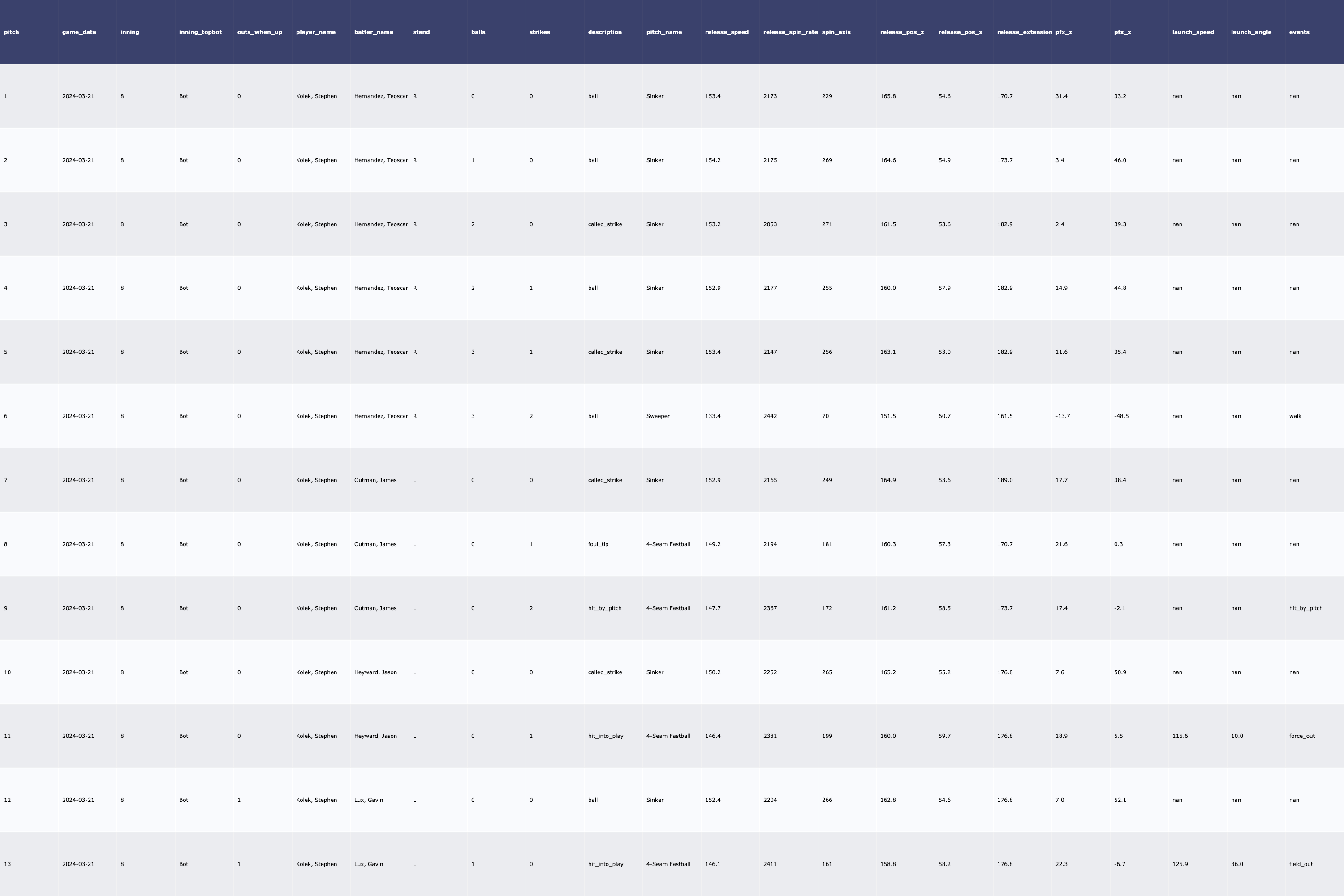1344x896 pixels.
Task: Select Heyward, Jason in row 10
Action: point(375,672)
